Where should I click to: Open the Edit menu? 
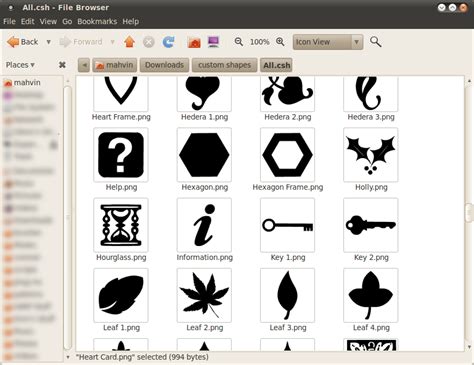point(28,22)
